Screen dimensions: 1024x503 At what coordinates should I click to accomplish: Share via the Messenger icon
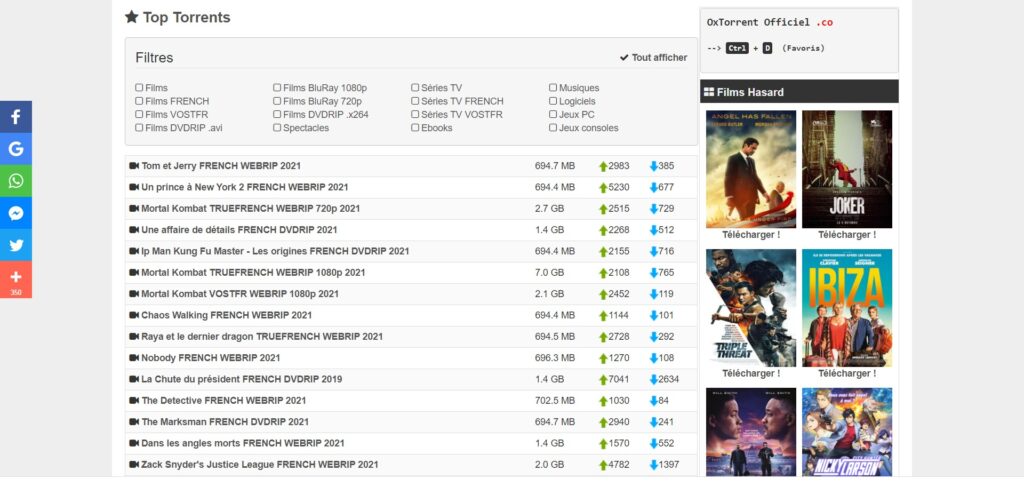click(x=16, y=213)
